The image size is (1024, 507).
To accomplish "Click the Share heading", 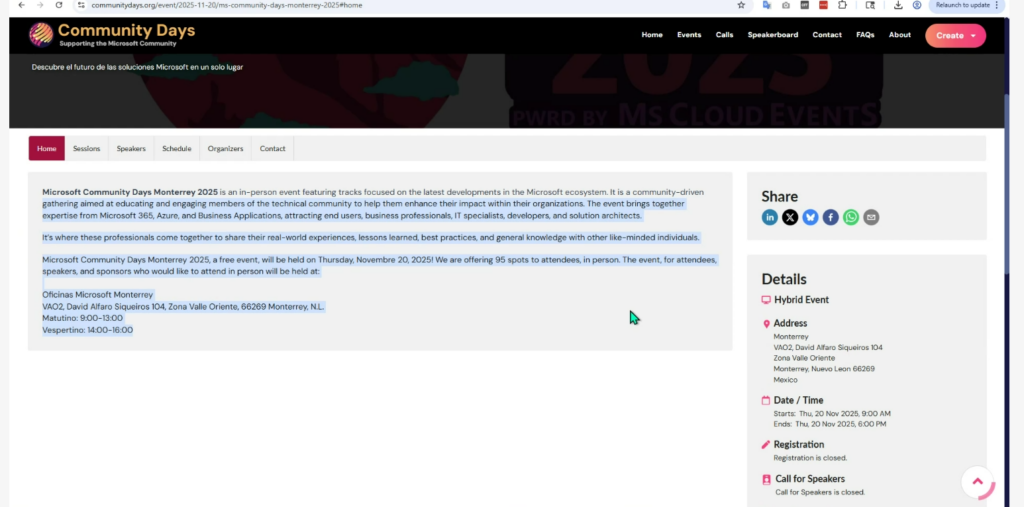I will click(779, 197).
